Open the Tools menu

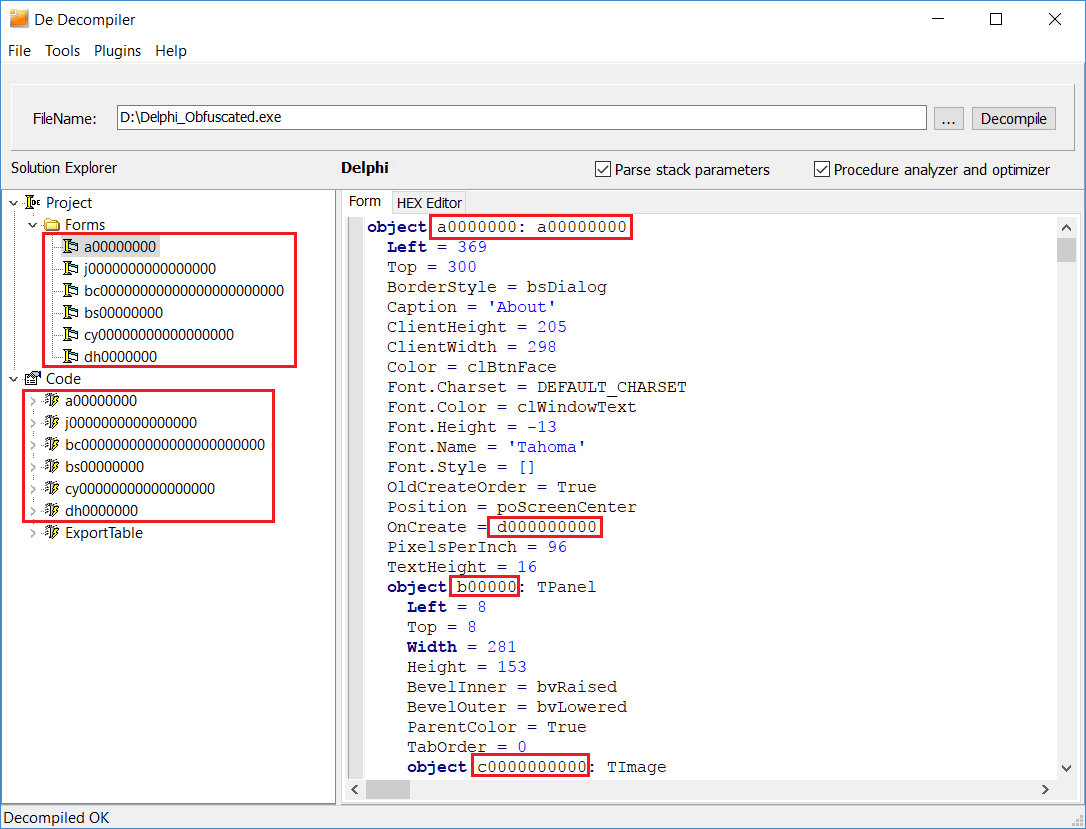62,51
